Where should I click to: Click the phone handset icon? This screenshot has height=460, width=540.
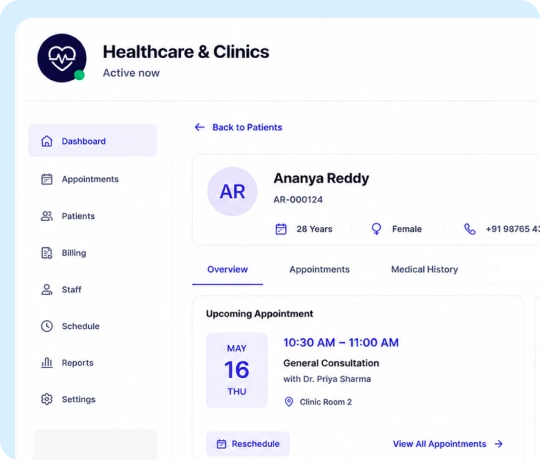(470, 229)
